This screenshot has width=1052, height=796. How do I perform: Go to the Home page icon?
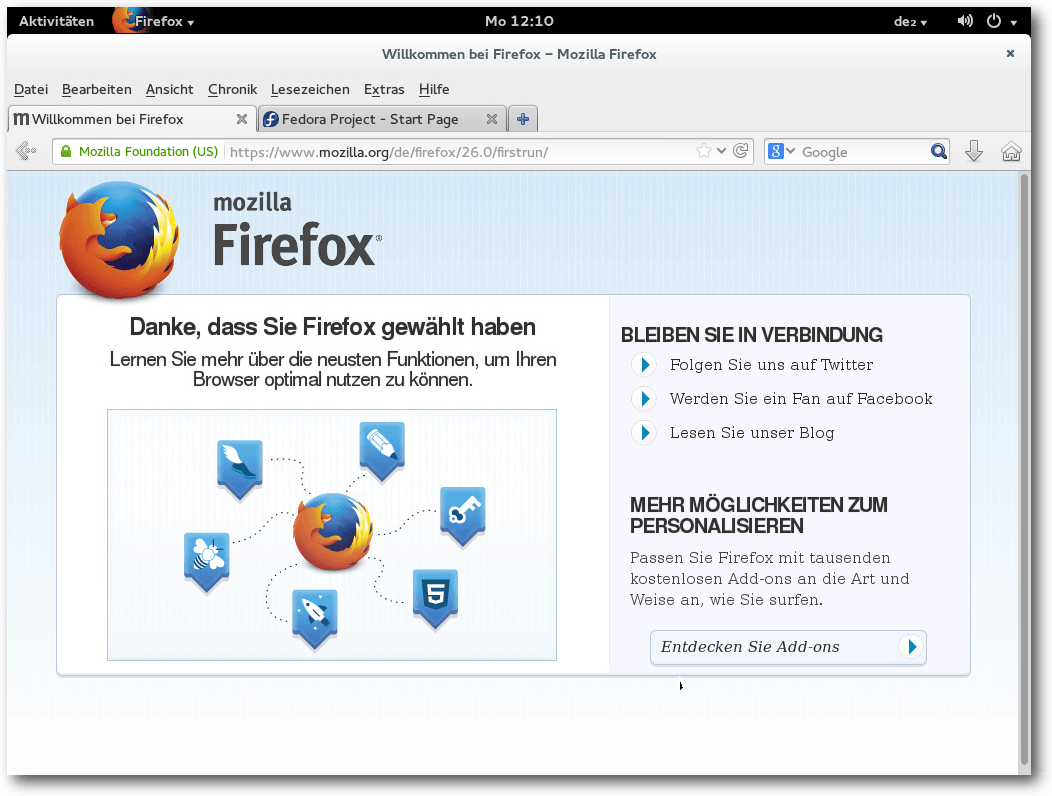(x=1011, y=151)
